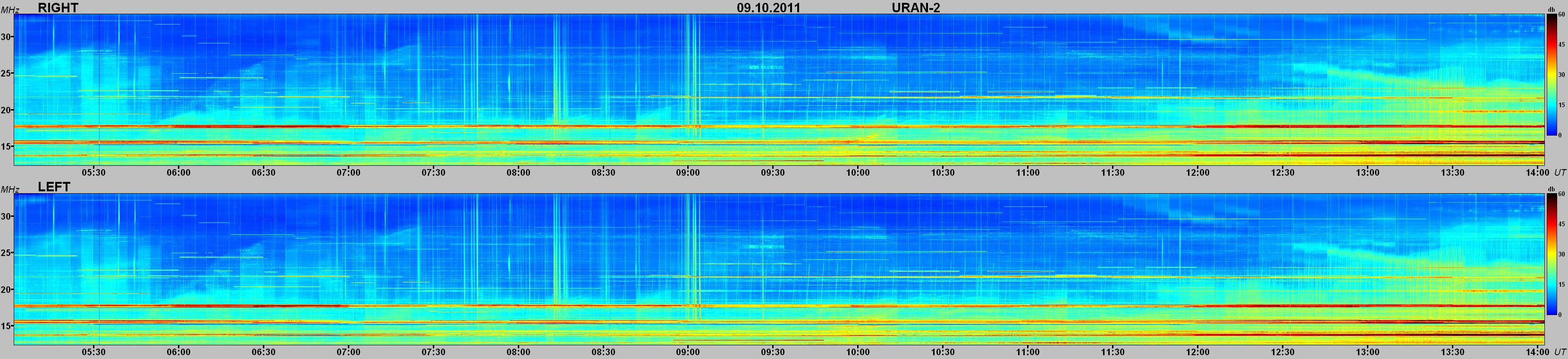Click 09:30 time label under LEFT panel
Screen dimensions: 1568x359
pos(773,352)
